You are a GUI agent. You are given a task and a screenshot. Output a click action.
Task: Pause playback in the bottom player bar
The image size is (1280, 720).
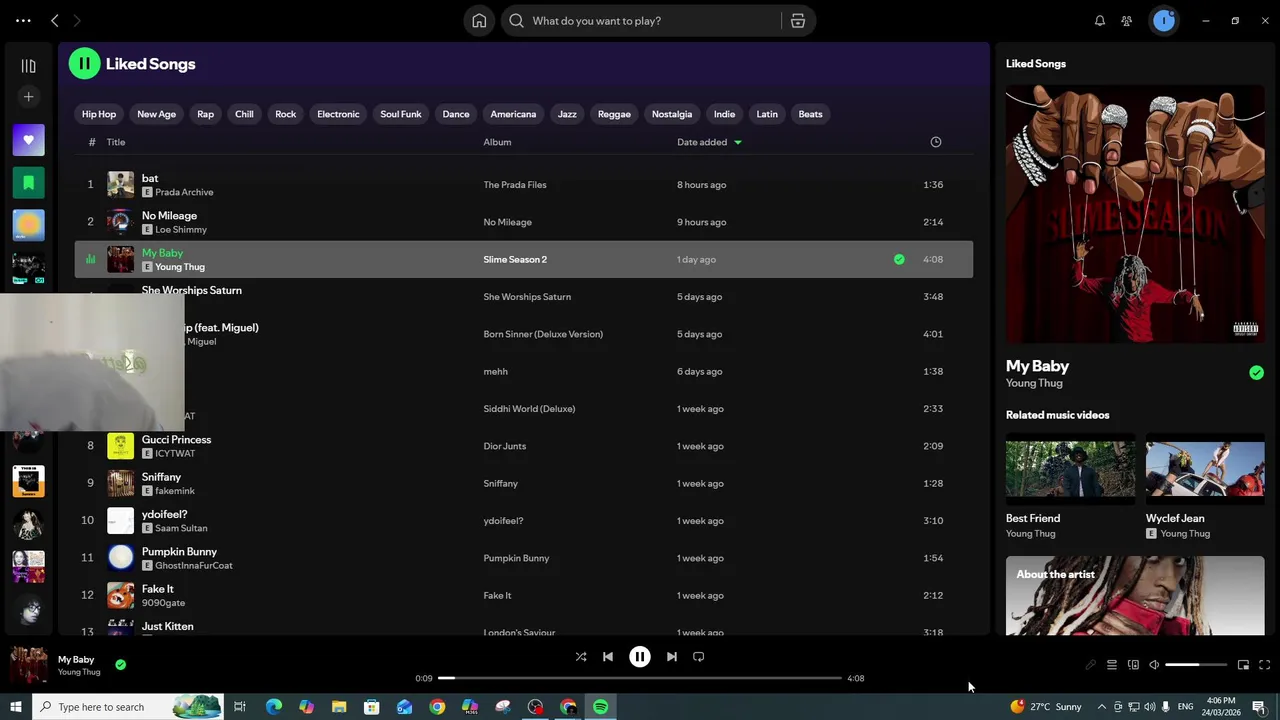[640, 657]
